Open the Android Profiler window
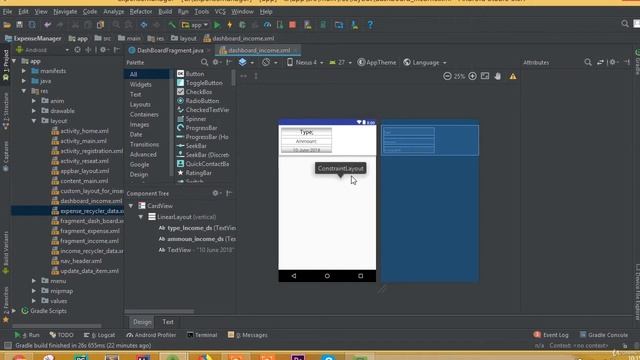 (151, 335)
